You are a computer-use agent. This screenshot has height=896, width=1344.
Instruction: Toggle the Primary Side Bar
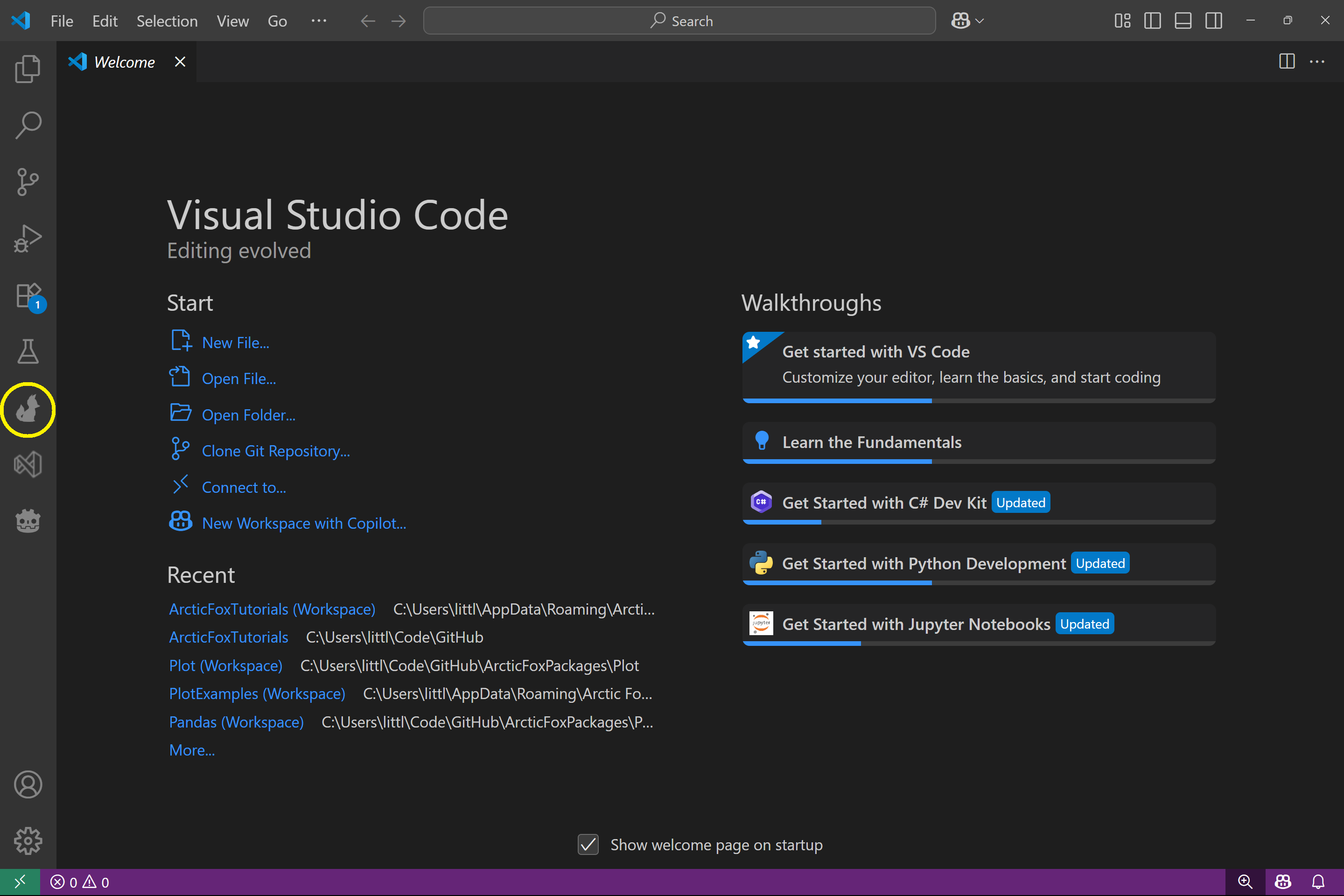[1153, 21]
